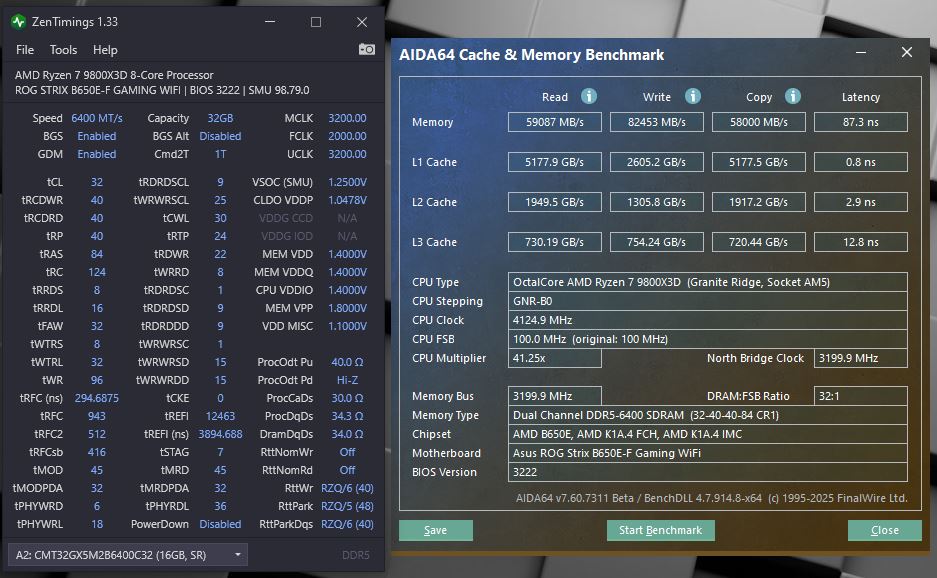The width and height of the screenshot is (937, 578).
Task: Click the Chipset field AMD B650E
Action: [x=708, y=434]
